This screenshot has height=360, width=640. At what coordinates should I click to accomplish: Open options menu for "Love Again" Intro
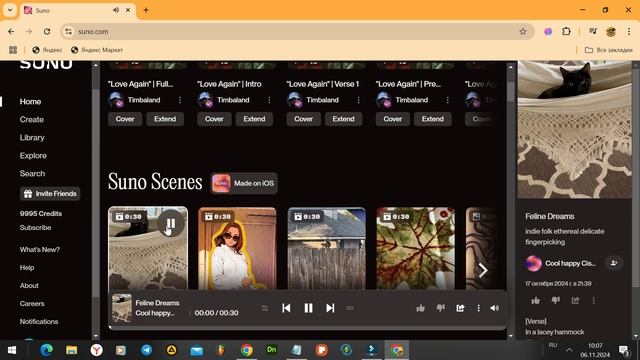[x=269, y=100]
